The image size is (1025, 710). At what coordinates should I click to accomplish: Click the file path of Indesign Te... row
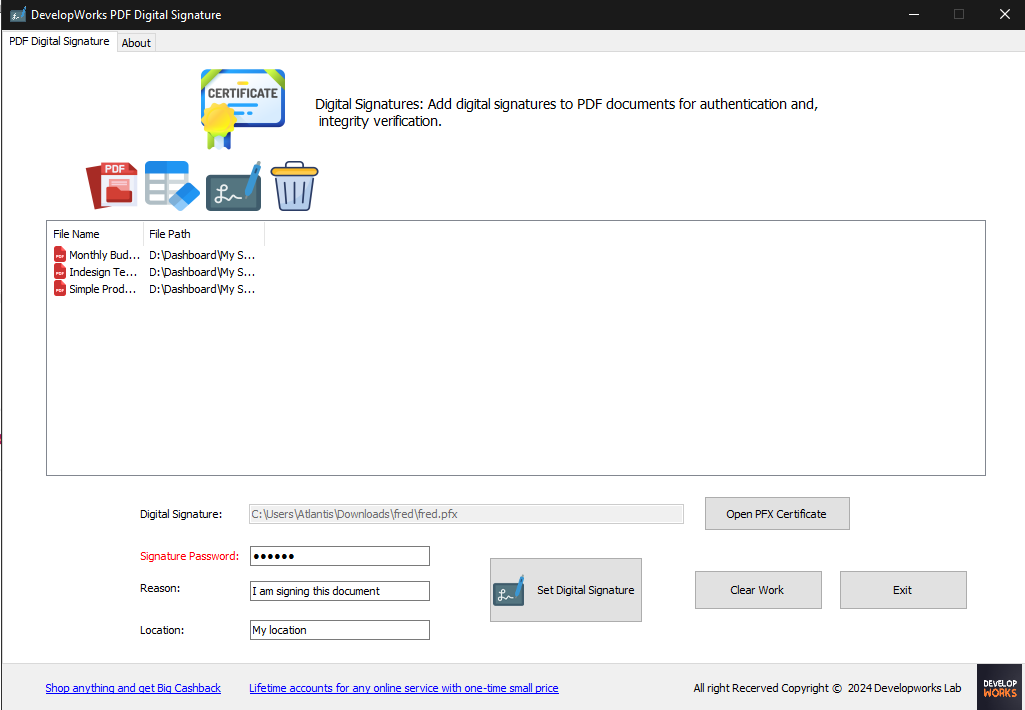(202, 271)
